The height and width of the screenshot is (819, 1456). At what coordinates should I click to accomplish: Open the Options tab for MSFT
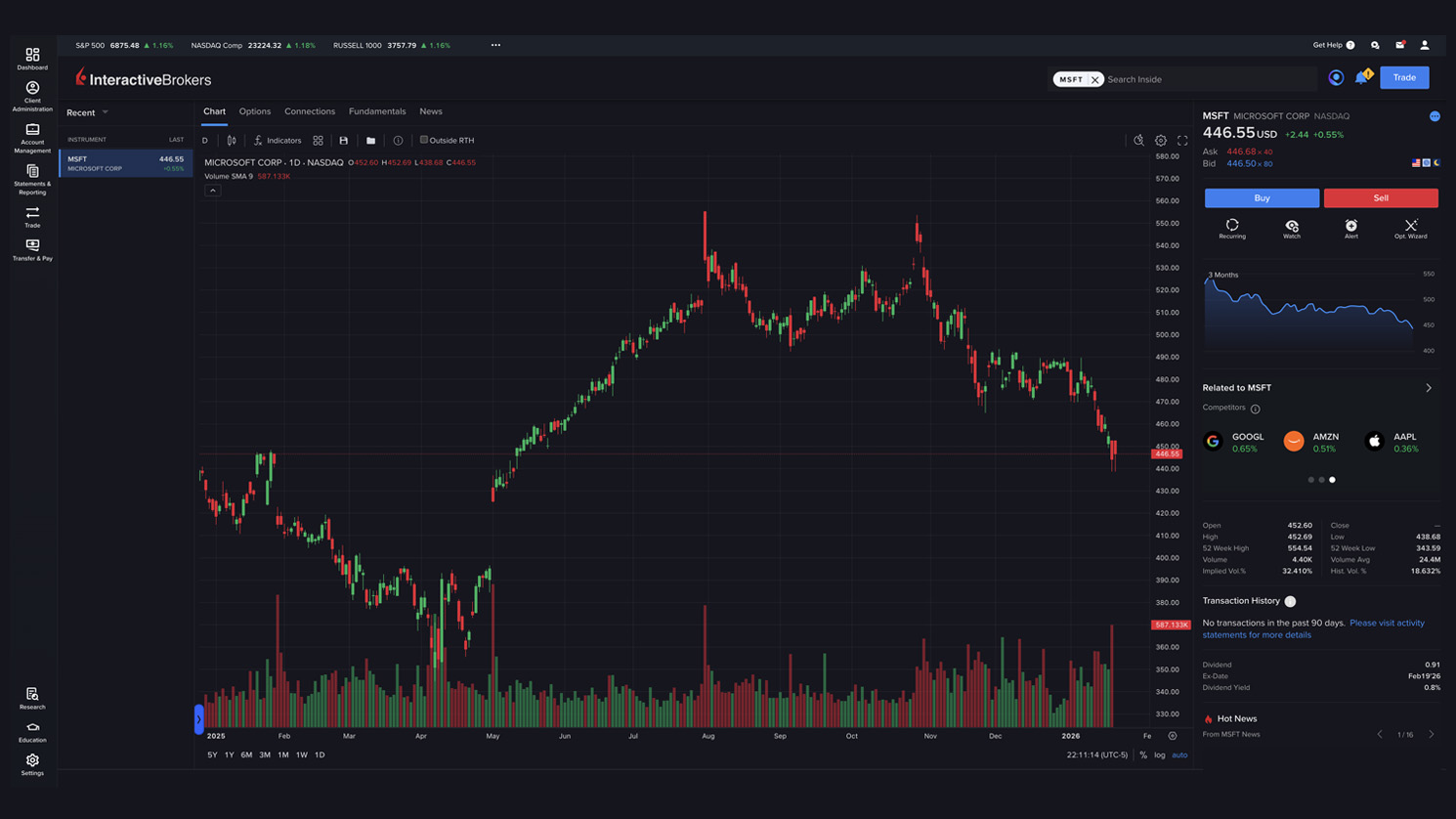[x=254, y=111]
